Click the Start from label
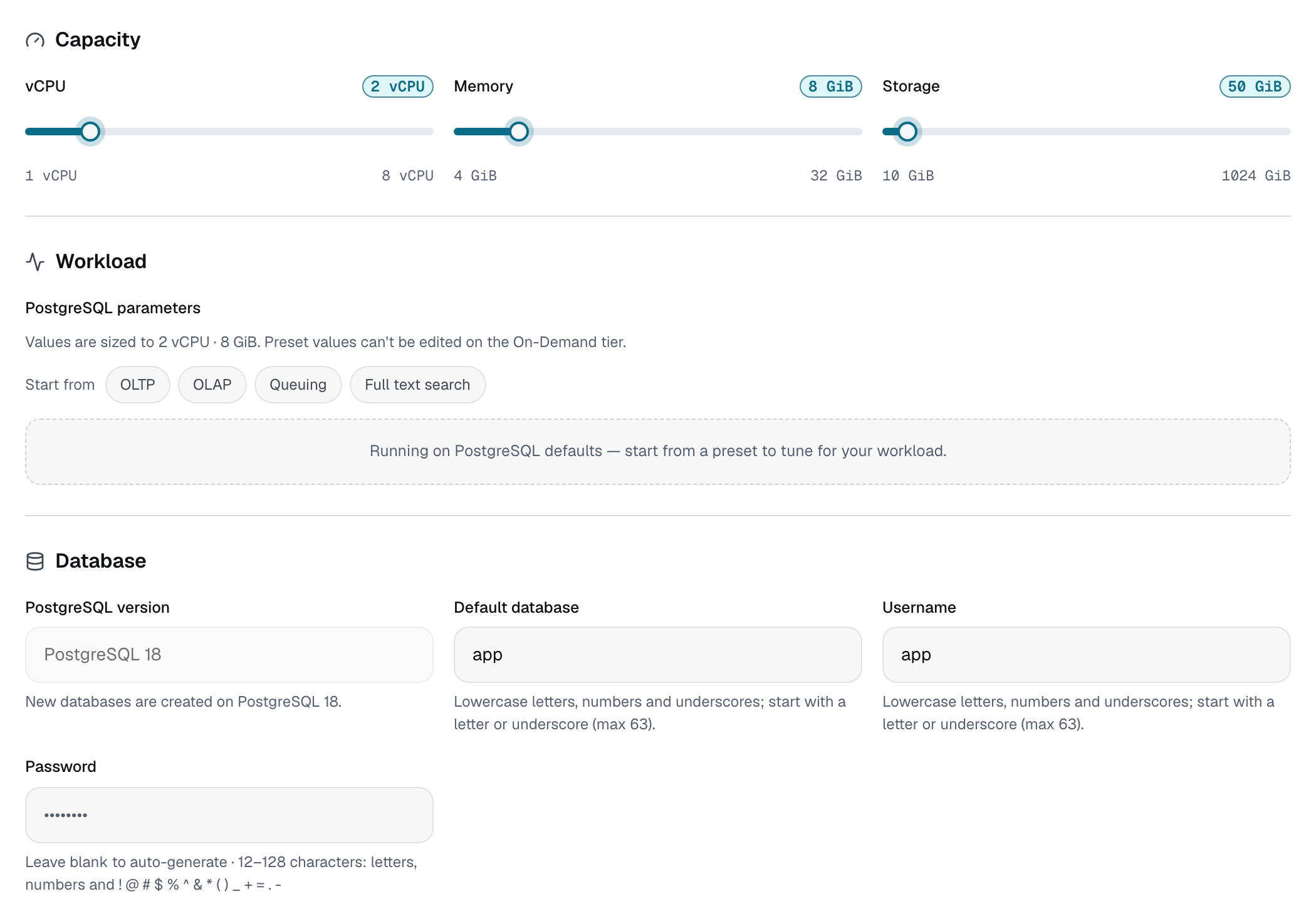Screen dimensions: 1316x921 (60, 385)
